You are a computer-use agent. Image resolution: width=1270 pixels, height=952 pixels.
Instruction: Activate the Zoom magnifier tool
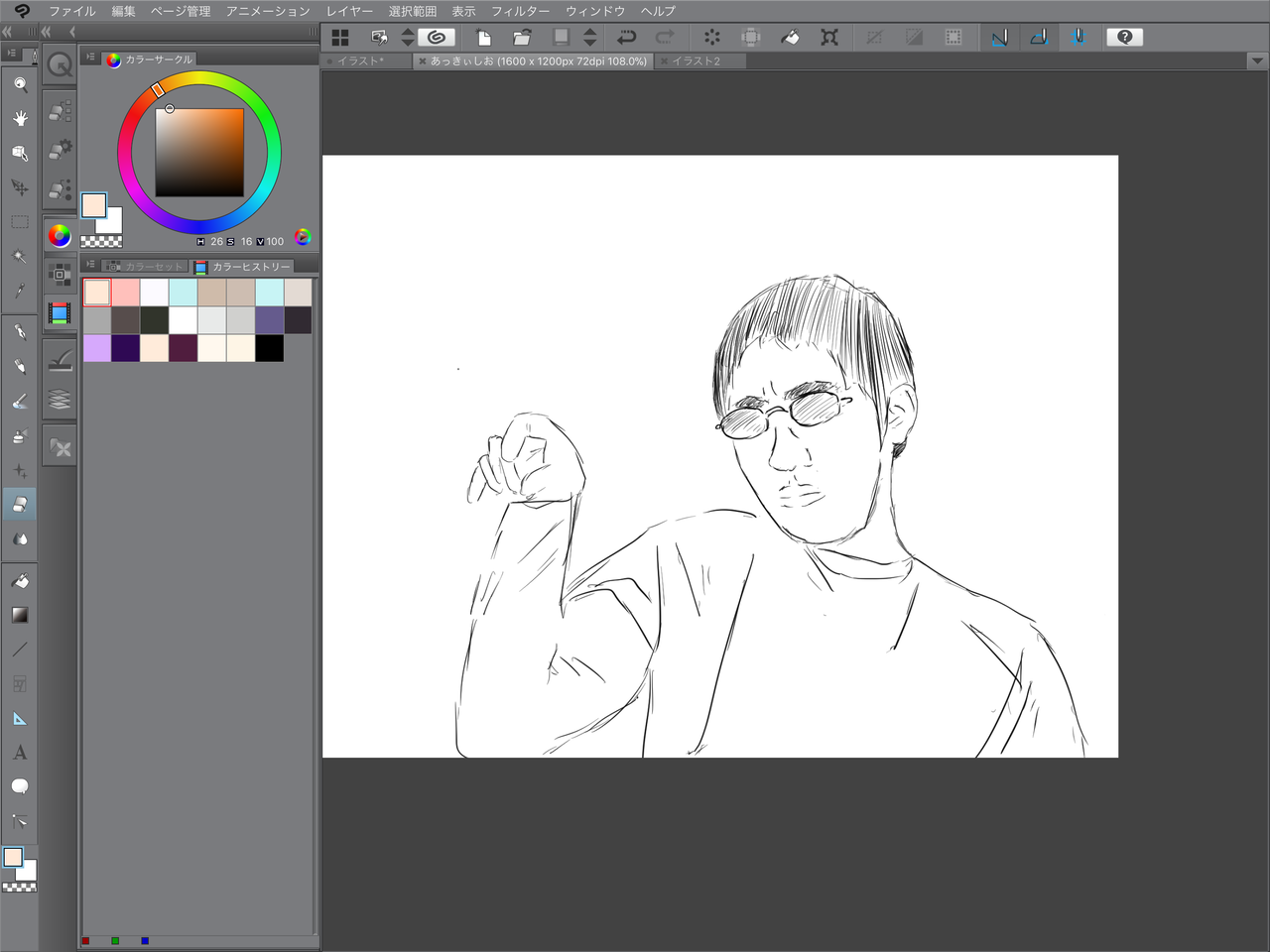tap(20, 84)
